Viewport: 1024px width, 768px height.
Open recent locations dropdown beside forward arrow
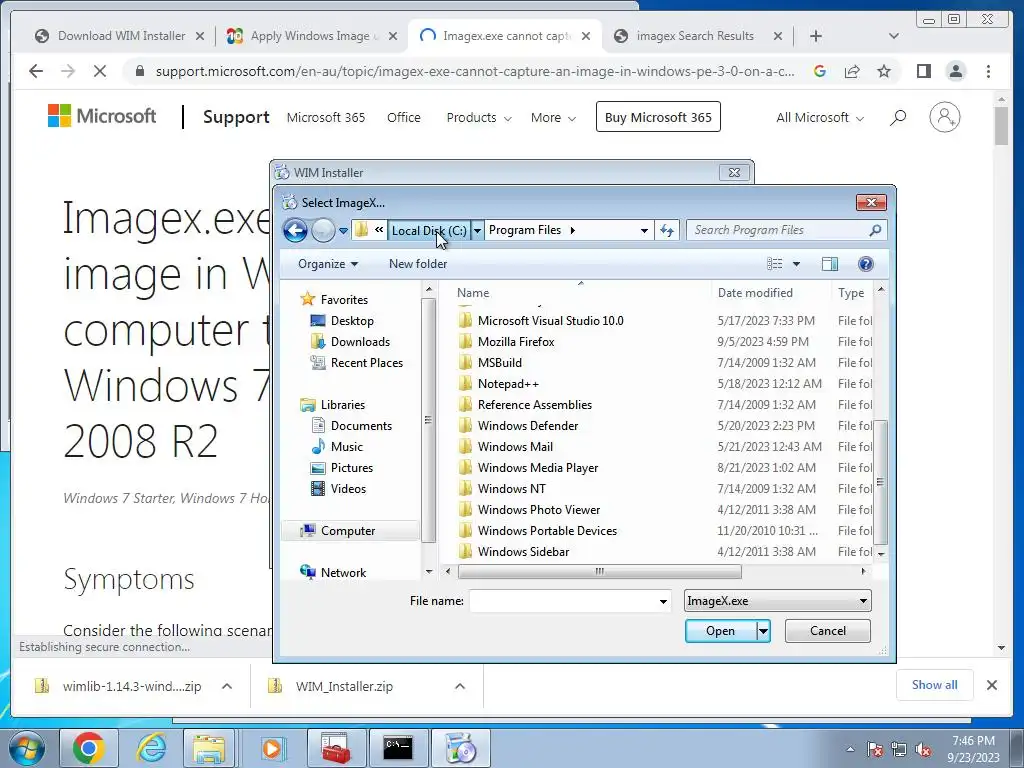[x=343, y=231]
